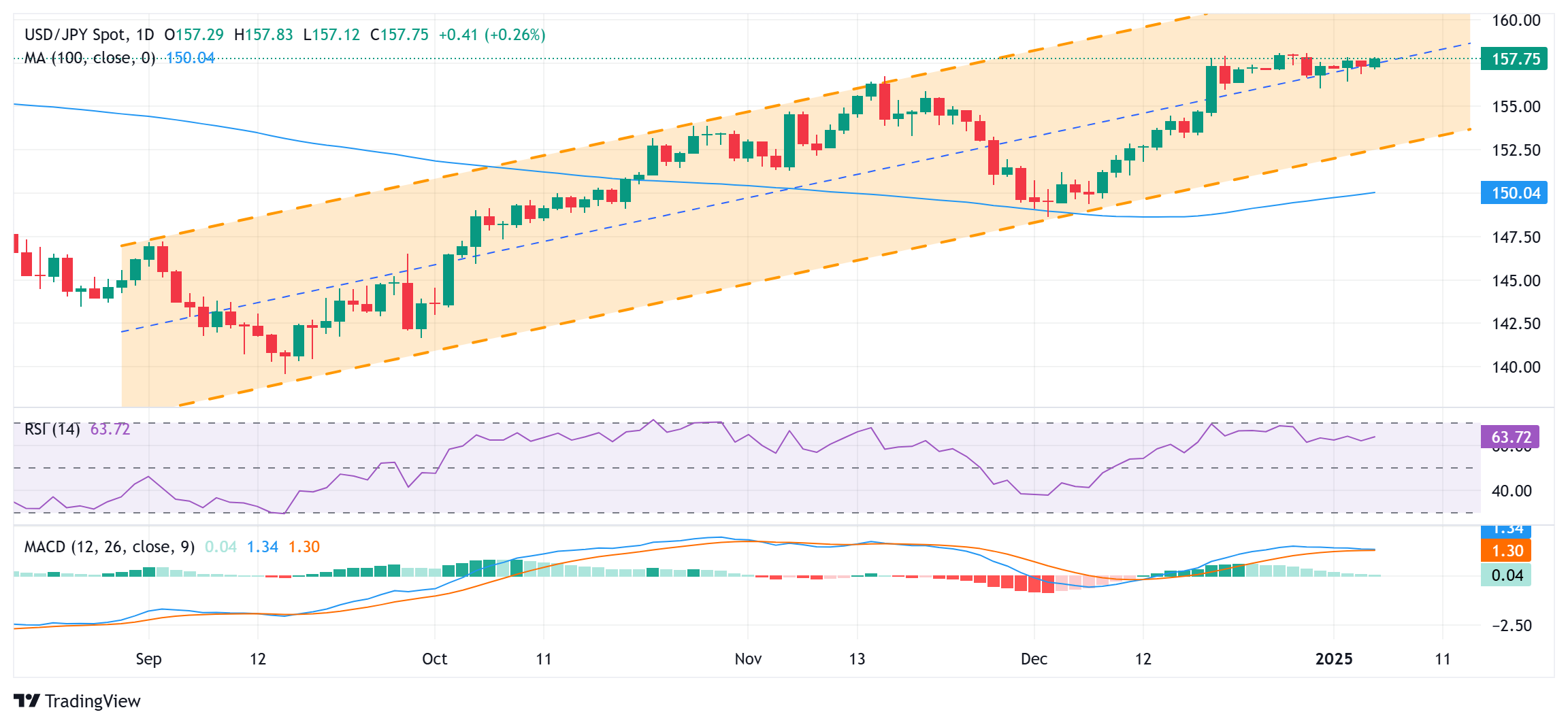This screenshot has width=1568, height=725.
Task: Click the TradingView logo icon
Action: tap(27, 701)
